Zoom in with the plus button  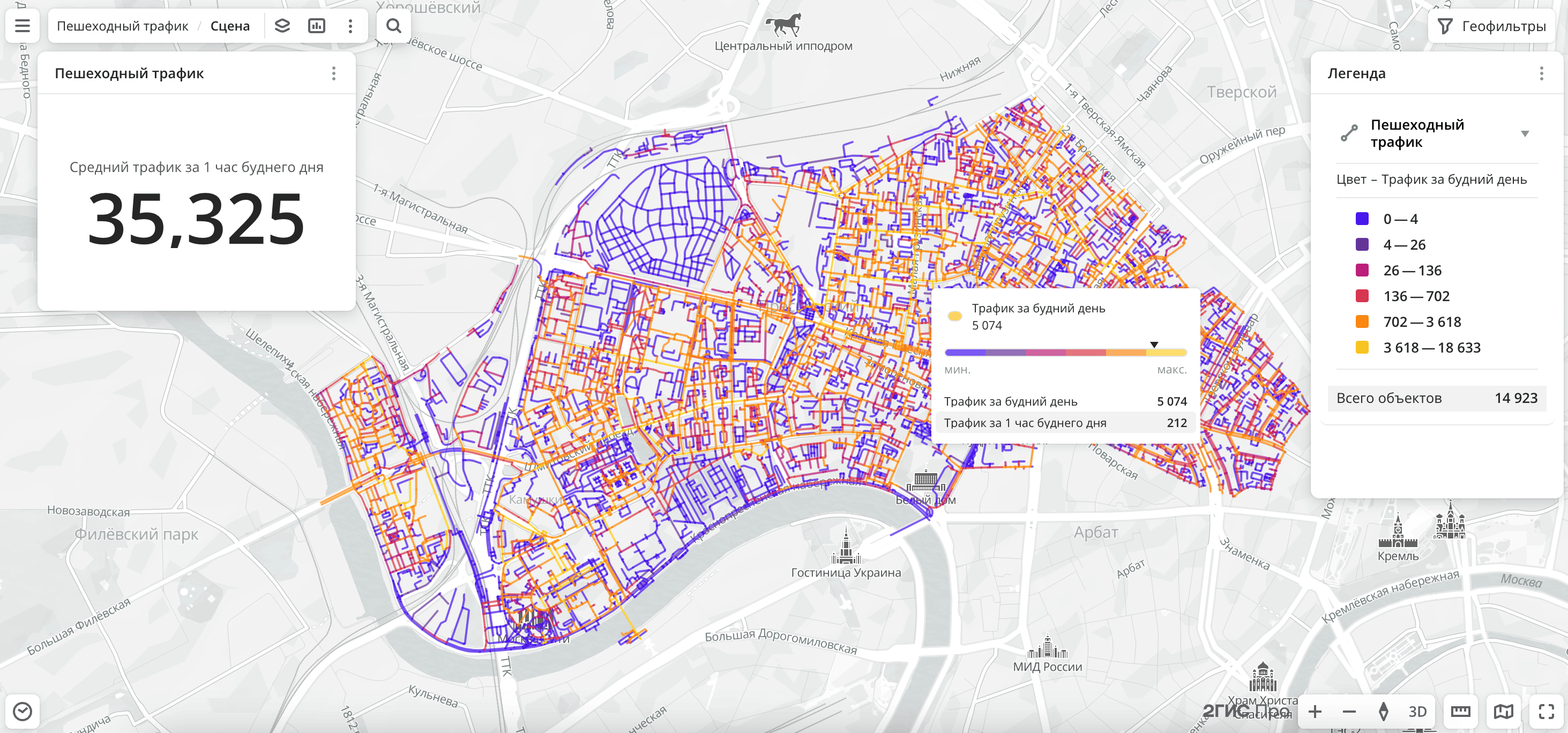1315,711
